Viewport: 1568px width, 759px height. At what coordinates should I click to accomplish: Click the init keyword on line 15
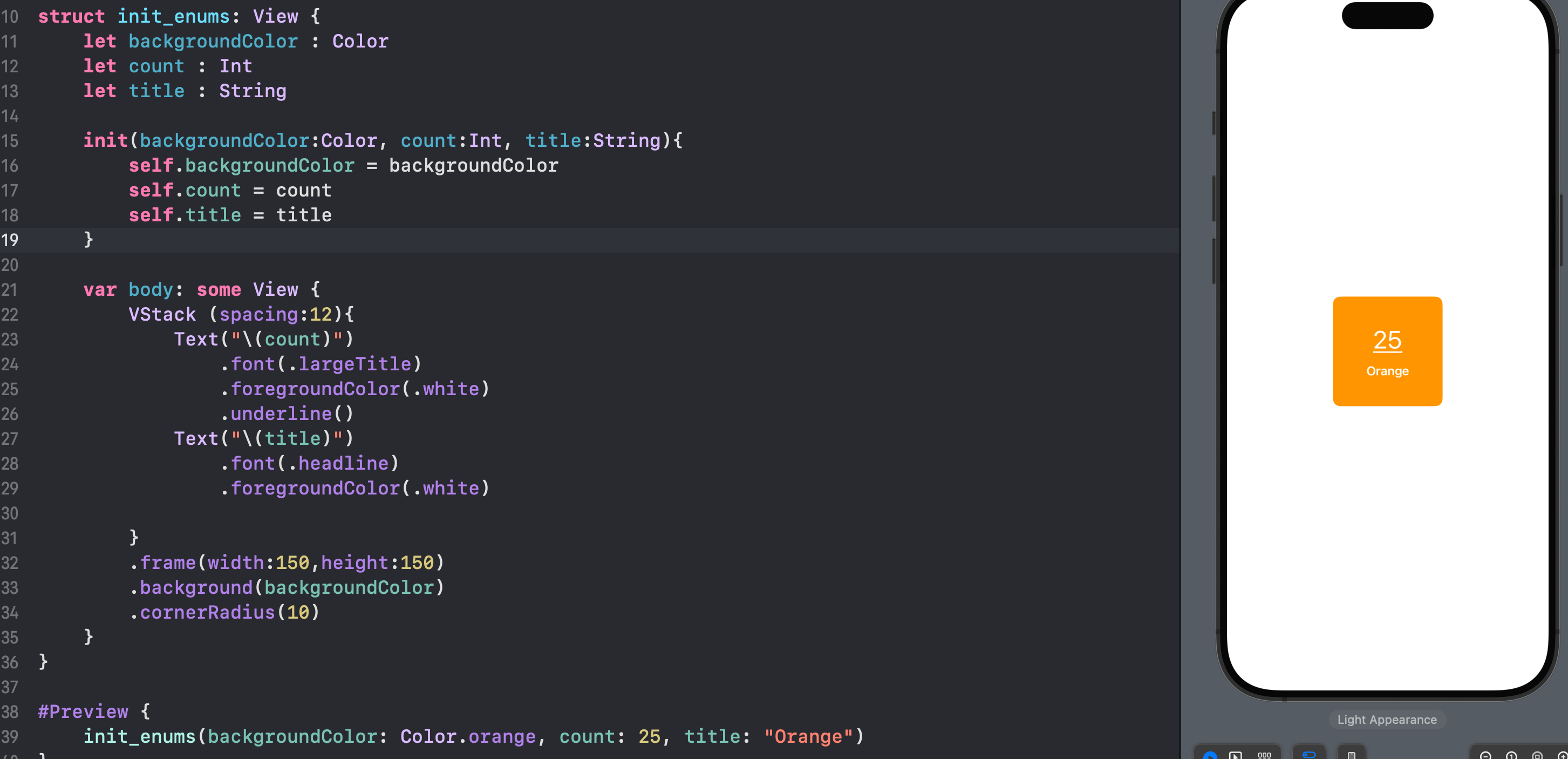[x=105, y=141]
